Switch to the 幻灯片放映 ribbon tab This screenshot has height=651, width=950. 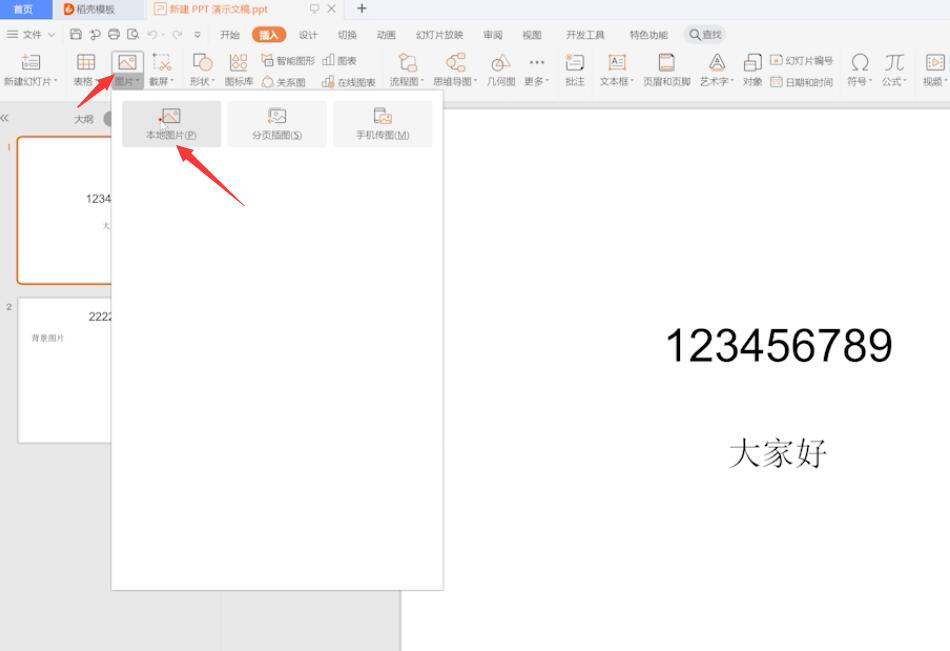[439, 35]
